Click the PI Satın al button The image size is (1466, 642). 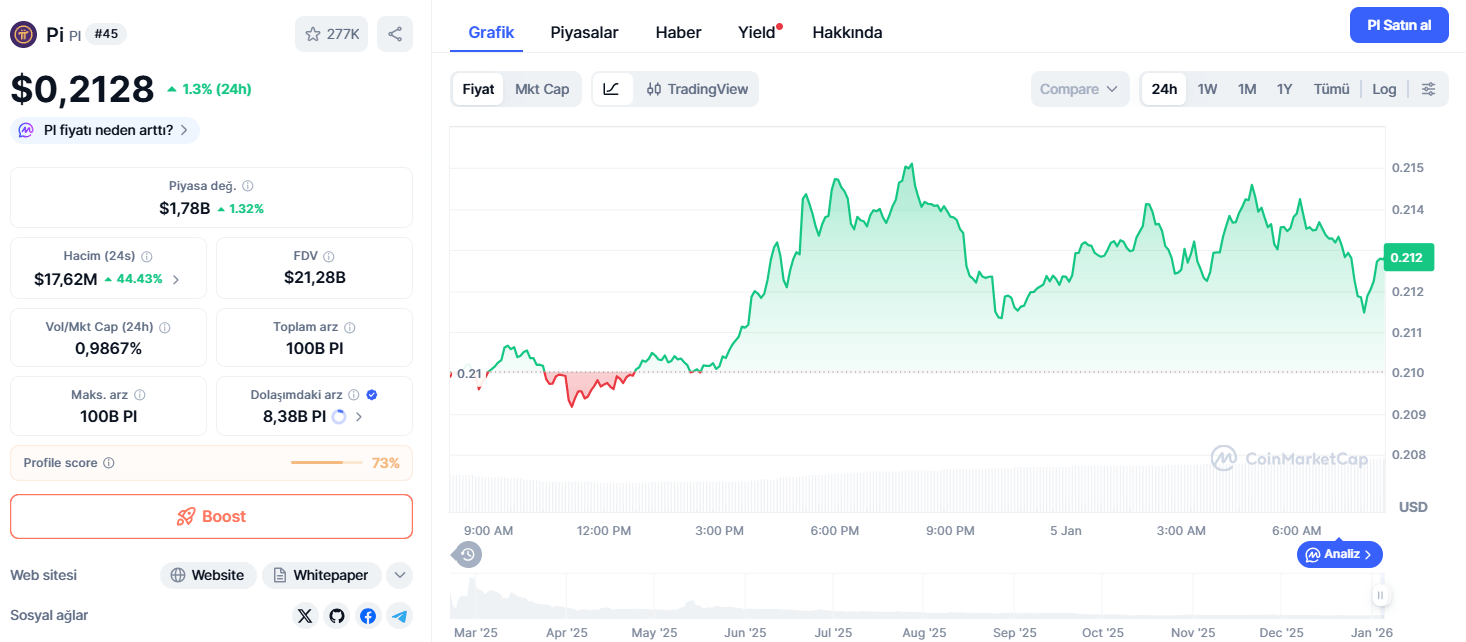pos(1399,25)
